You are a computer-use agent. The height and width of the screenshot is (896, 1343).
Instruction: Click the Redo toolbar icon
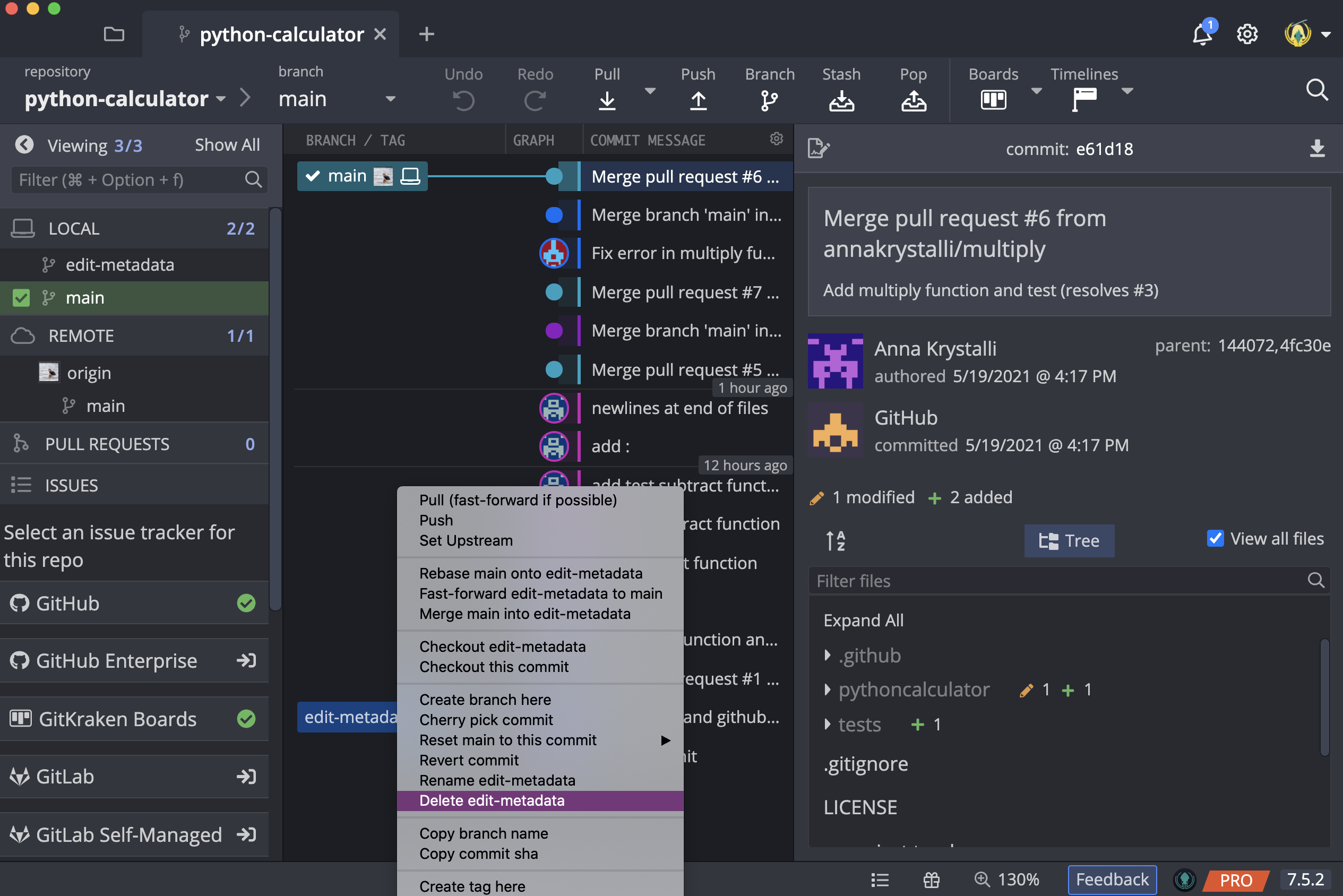point(535,100)
